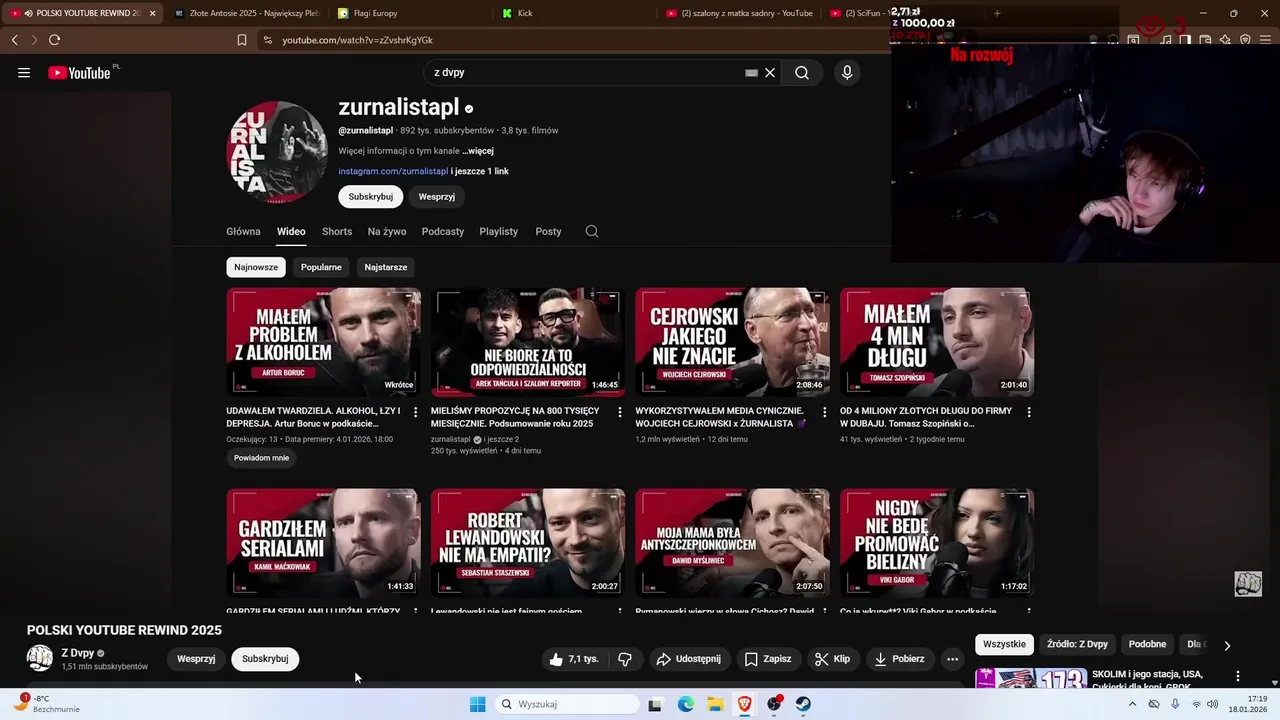Open the instagram.com/zurnalistapl link
The width and height of the screenshot is (1280, 720).
(393, 171)
